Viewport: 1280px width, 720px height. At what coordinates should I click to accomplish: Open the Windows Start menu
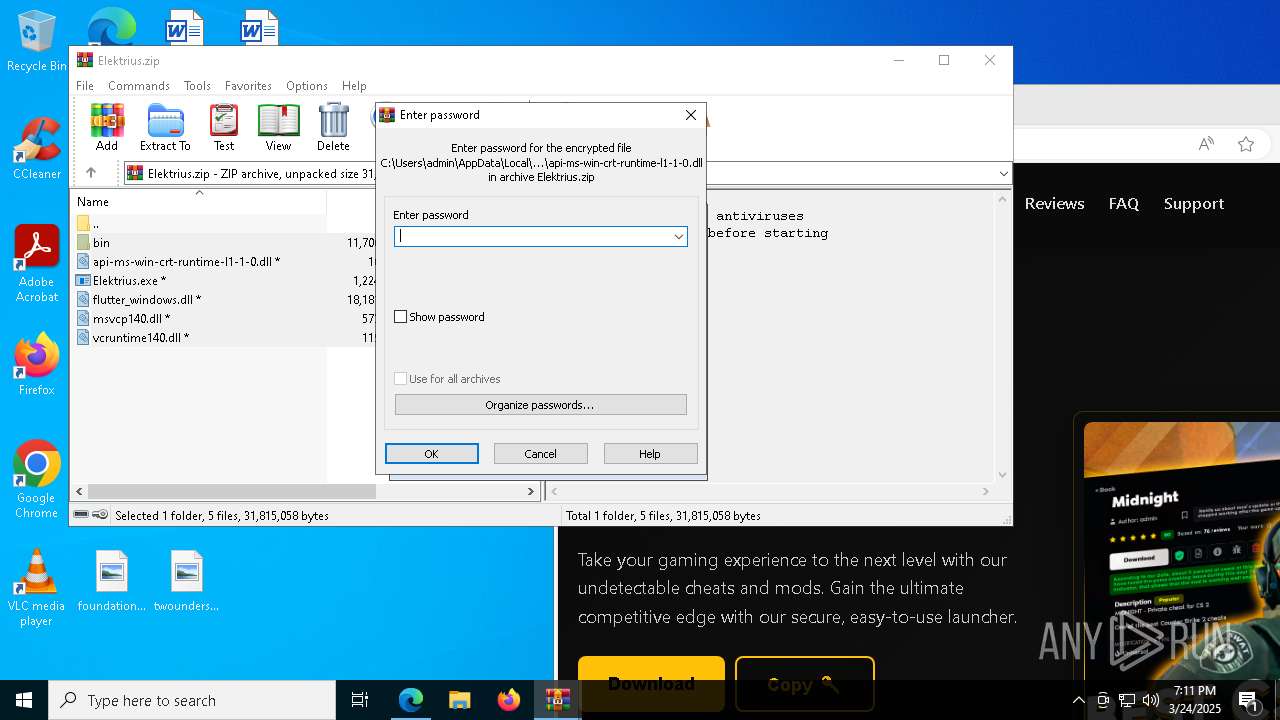click(x=24, y=700)
